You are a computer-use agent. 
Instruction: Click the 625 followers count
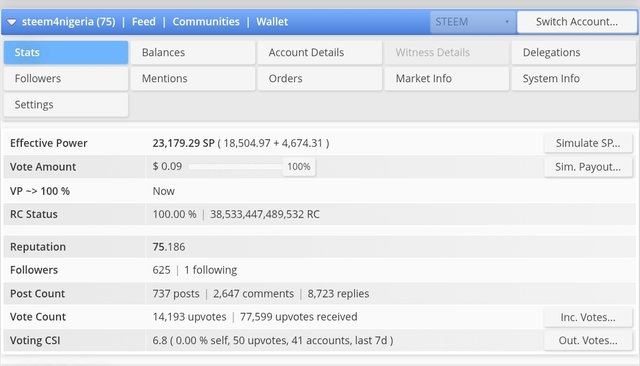[x=162, y=270]
